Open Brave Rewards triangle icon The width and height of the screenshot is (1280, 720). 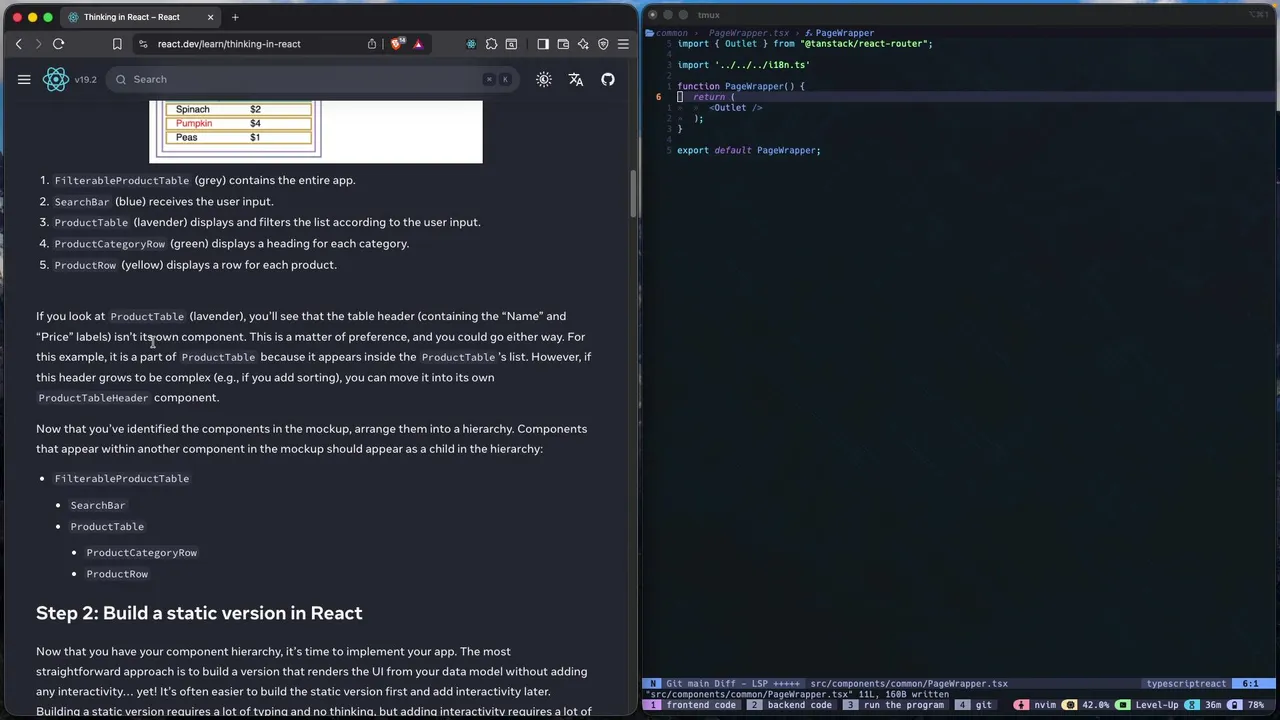pyautogui.click(x=418, y=44)
